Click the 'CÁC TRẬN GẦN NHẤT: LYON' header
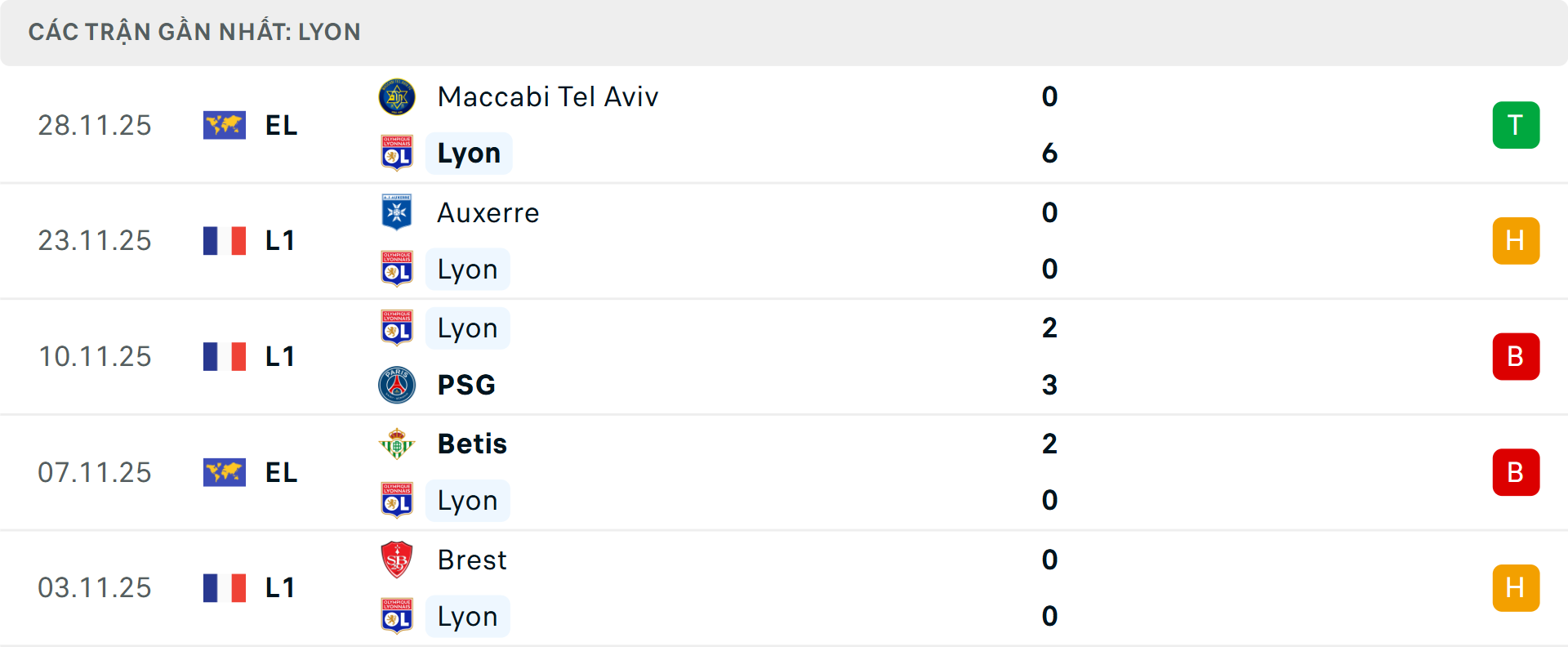The width and height of the screenshot is (1568, 647). pos(194,32)
